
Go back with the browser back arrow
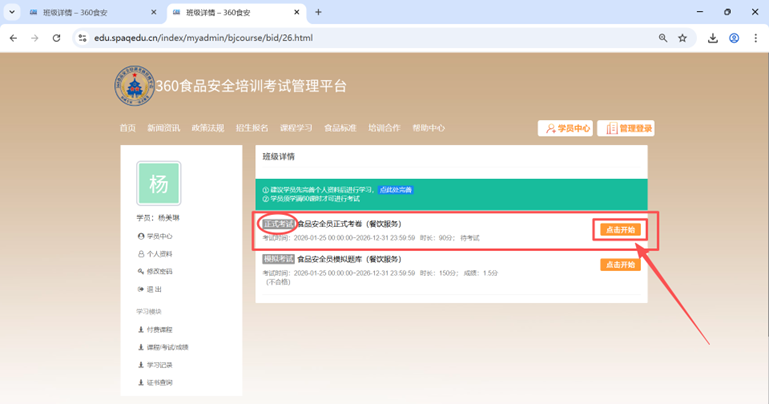(x=13, y=38)
